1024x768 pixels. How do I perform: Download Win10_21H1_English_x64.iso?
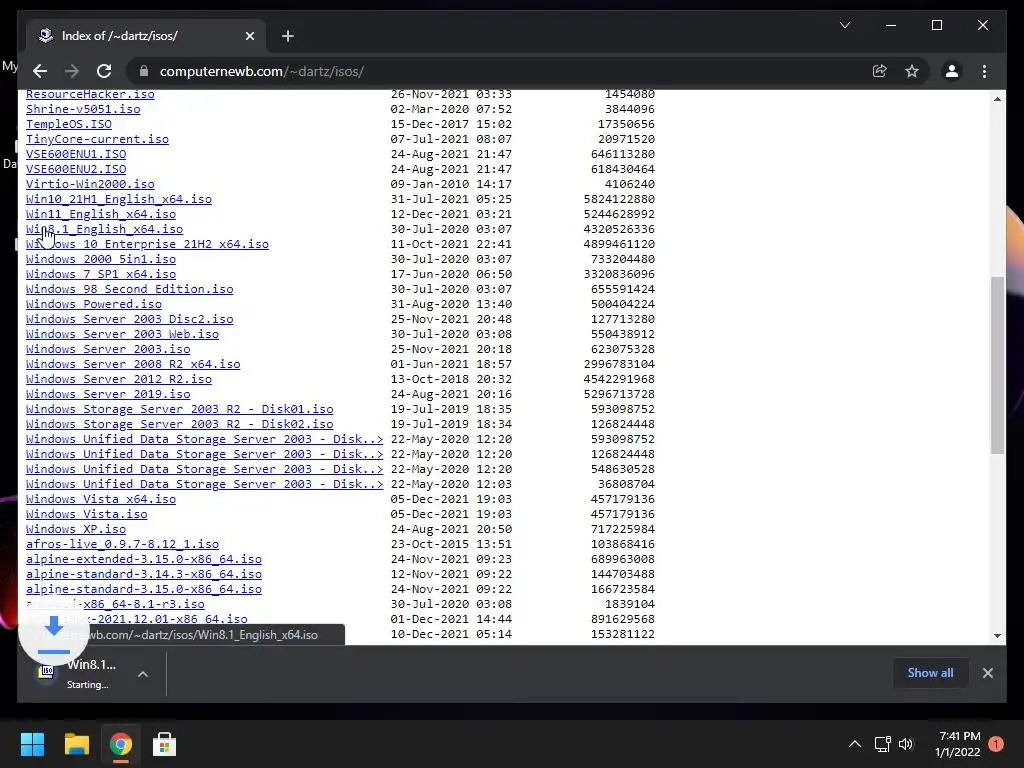[119, 199]
